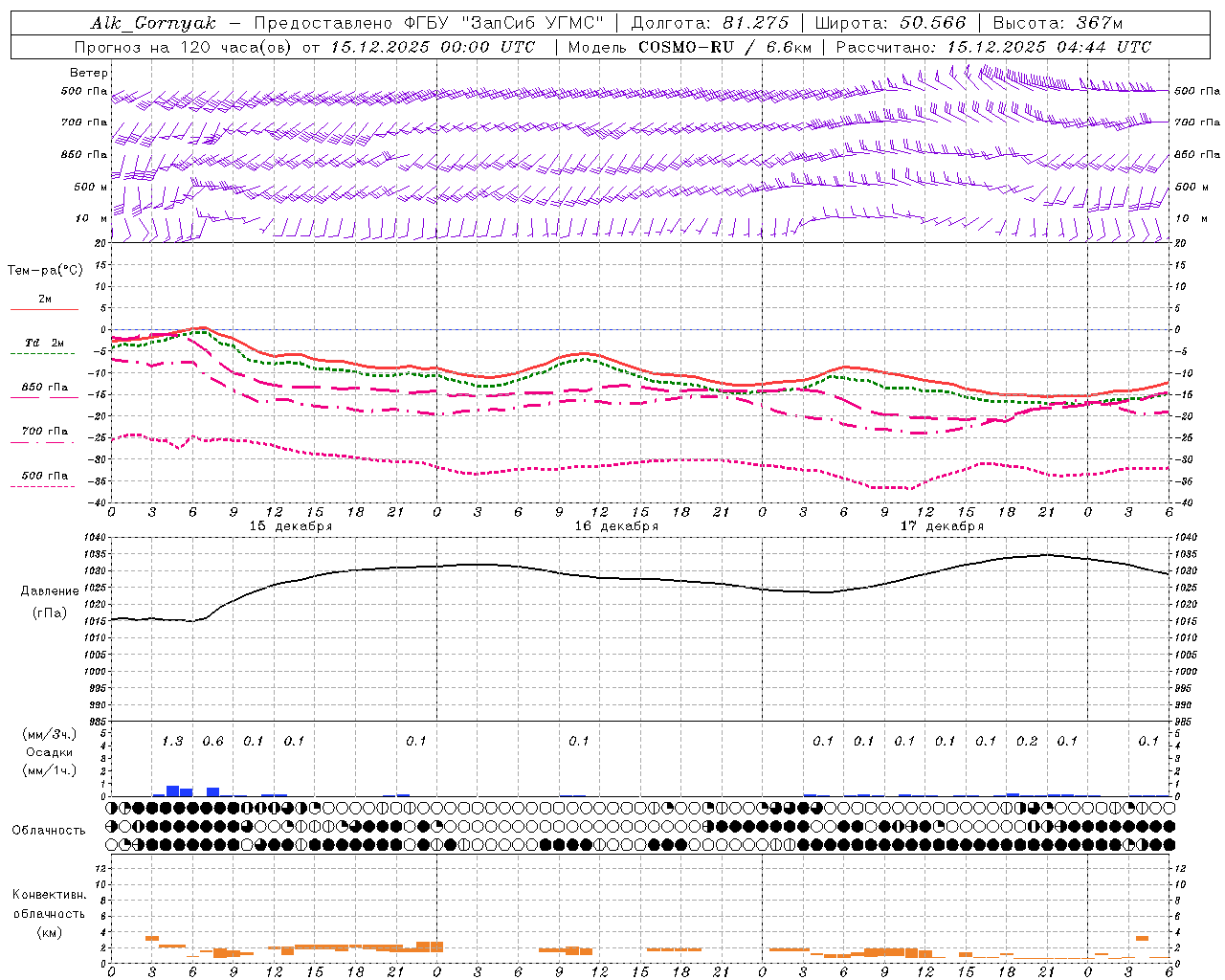
Task: Click the 'Осадки' precipitation label
Action: pyautogui.click(x=50, y=752)
